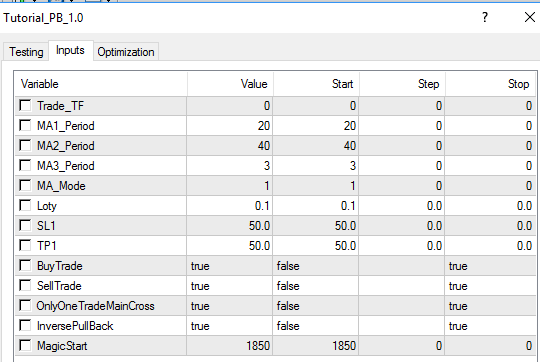Image resolution: width=540 pixels, height=362 pixels.
Task: Select the Variable column header
Action: coord(101,84)
